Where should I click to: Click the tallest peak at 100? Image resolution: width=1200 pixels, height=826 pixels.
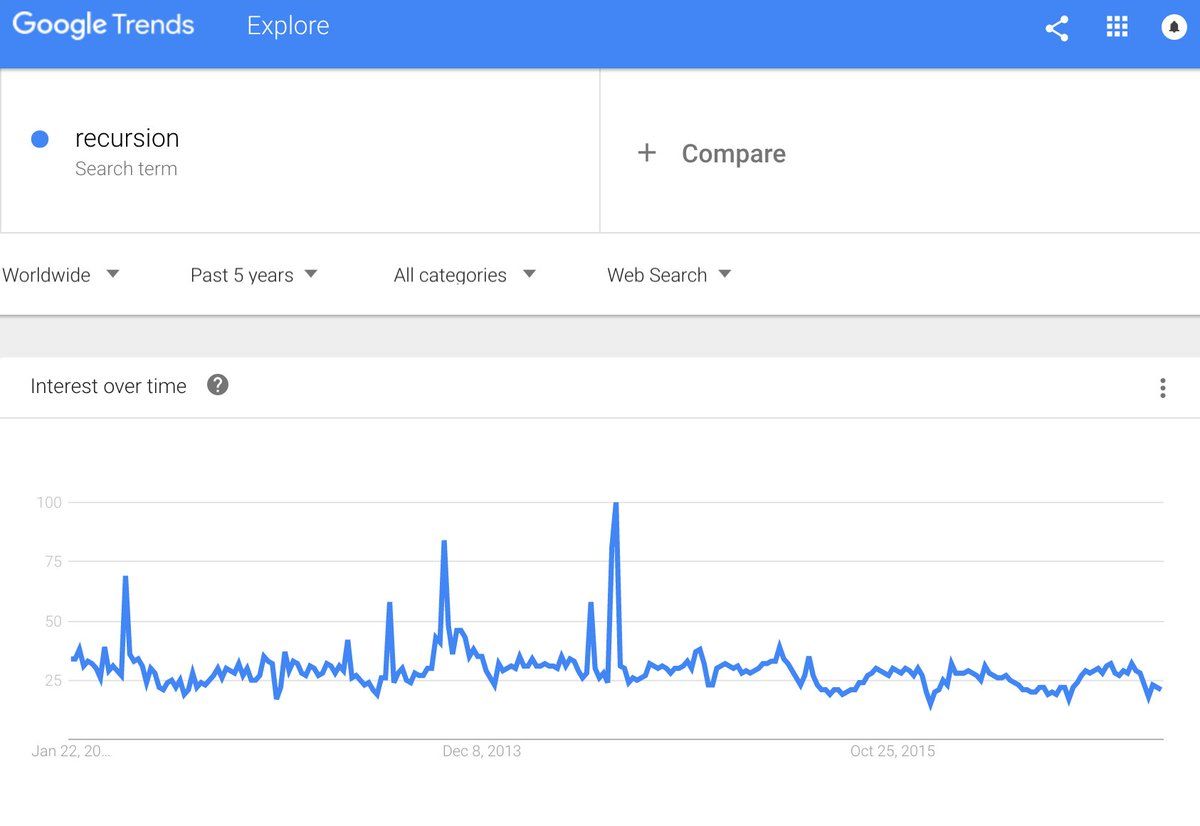point(615,505)
